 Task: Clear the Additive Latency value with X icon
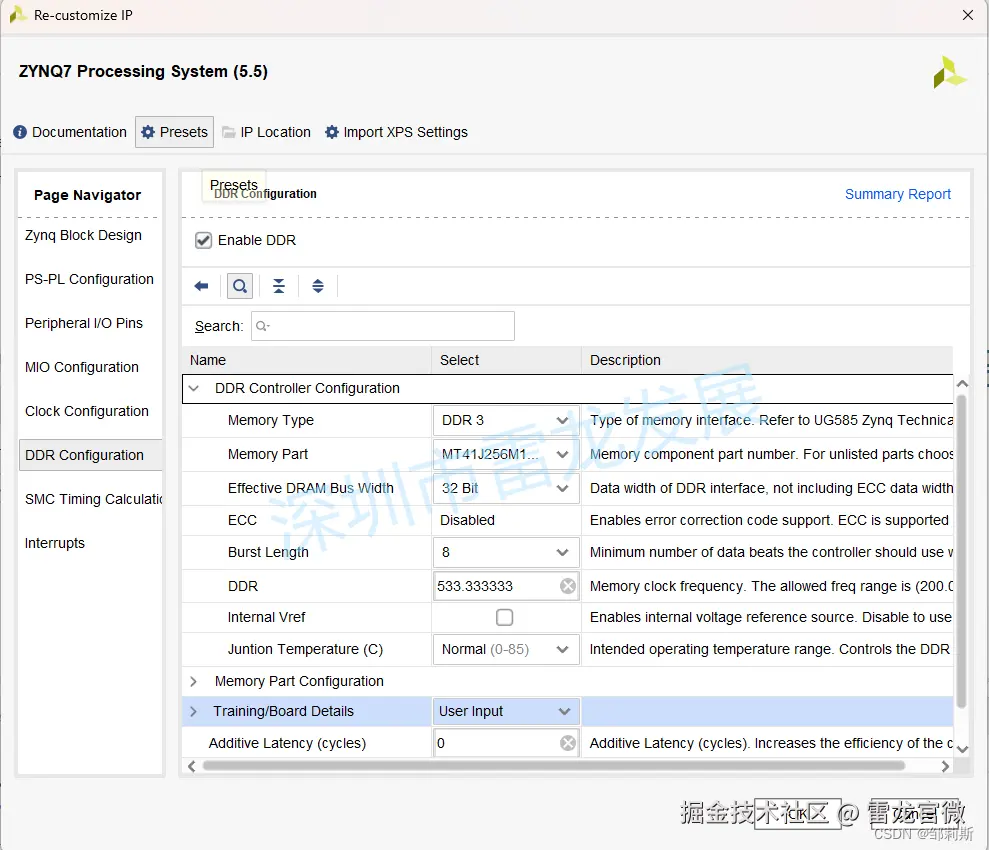(568, 743)
